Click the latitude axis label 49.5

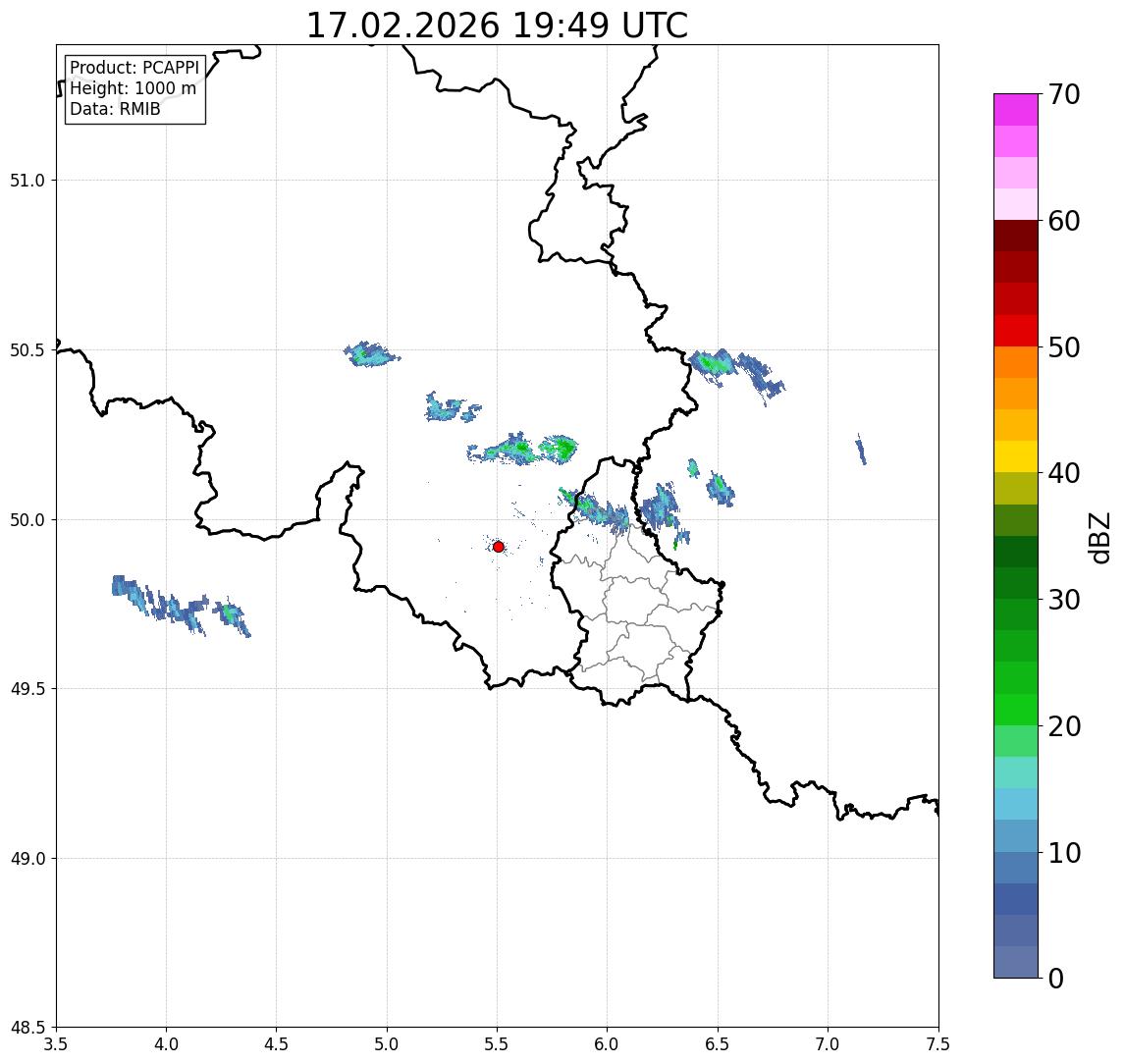27,689
